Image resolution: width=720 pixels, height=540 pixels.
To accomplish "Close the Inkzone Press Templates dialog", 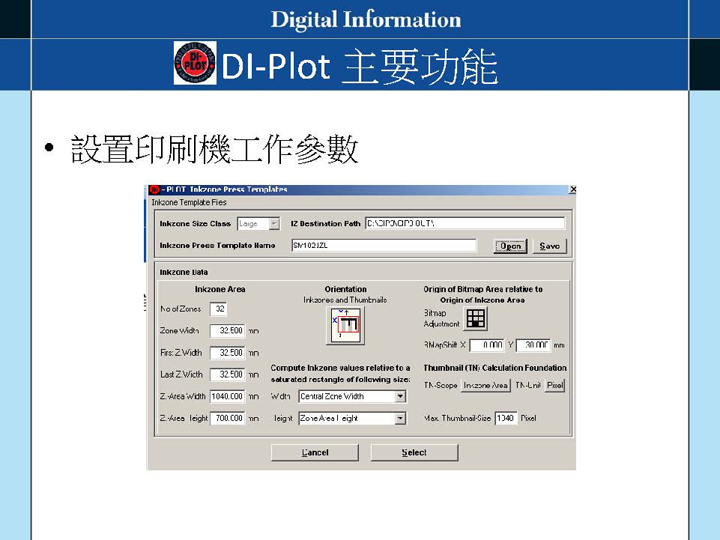I will (572, 189).
